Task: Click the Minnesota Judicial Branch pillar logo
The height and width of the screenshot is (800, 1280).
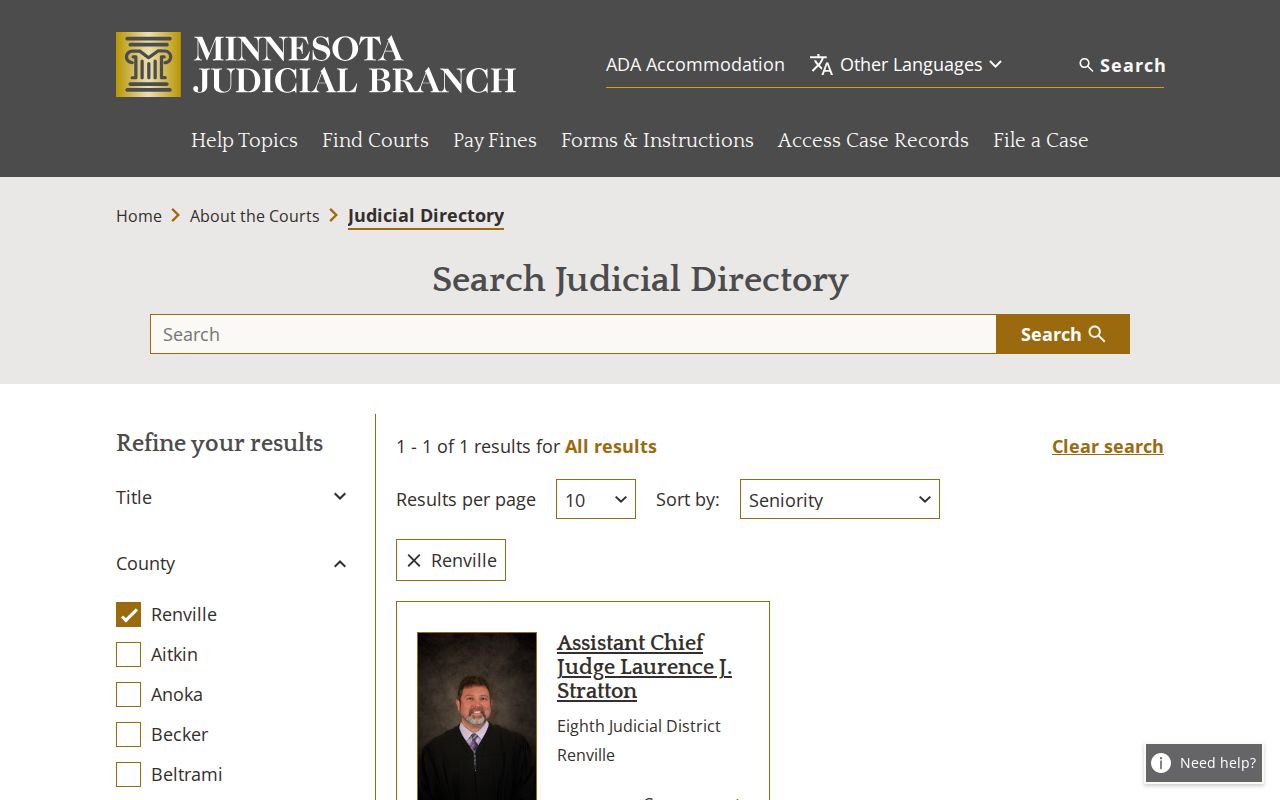Action: pyautogui.click(x=148, y=65)
